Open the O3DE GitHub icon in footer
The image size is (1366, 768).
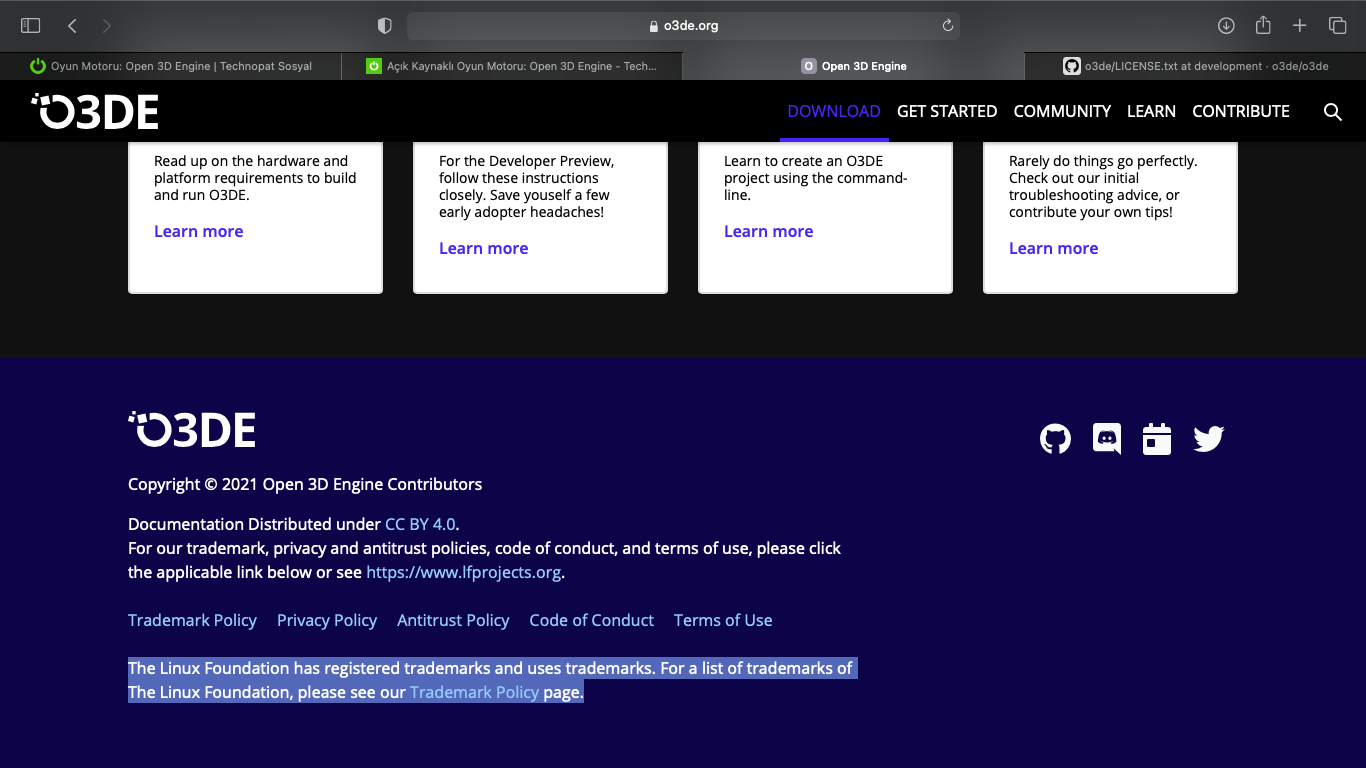[1055, 439]
